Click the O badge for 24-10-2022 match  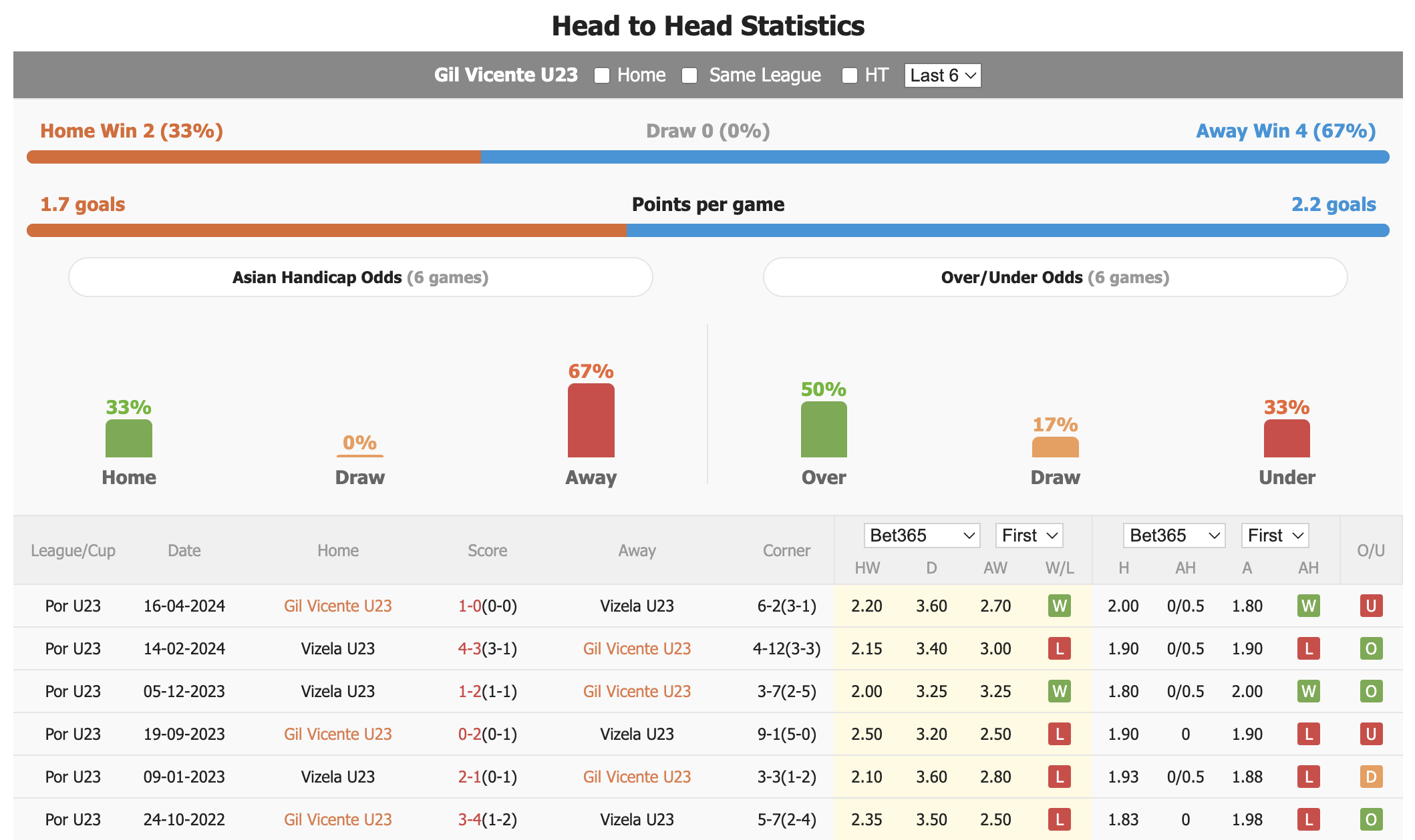[1371, 819]
